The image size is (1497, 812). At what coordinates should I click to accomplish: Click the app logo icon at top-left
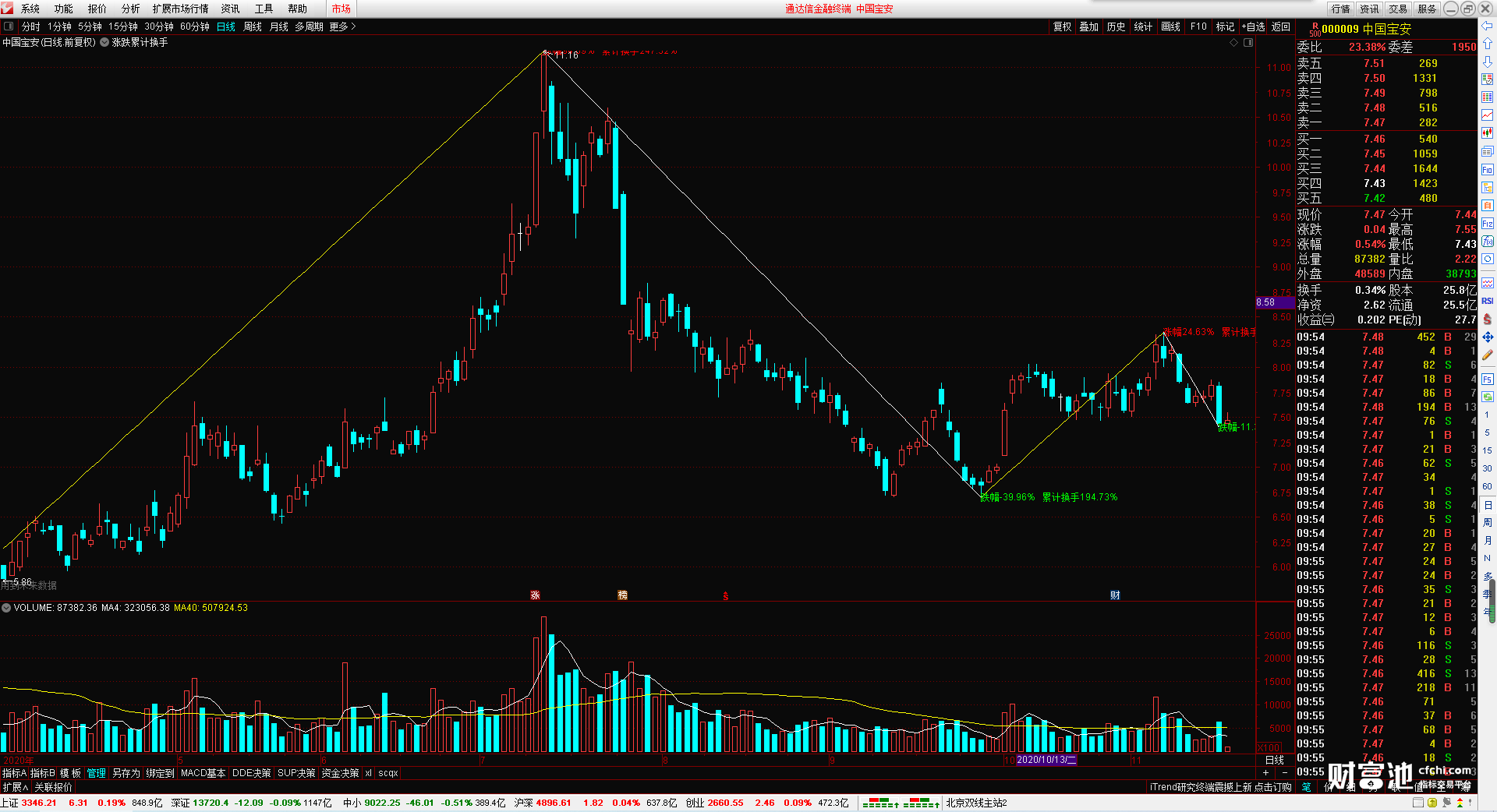7,9
